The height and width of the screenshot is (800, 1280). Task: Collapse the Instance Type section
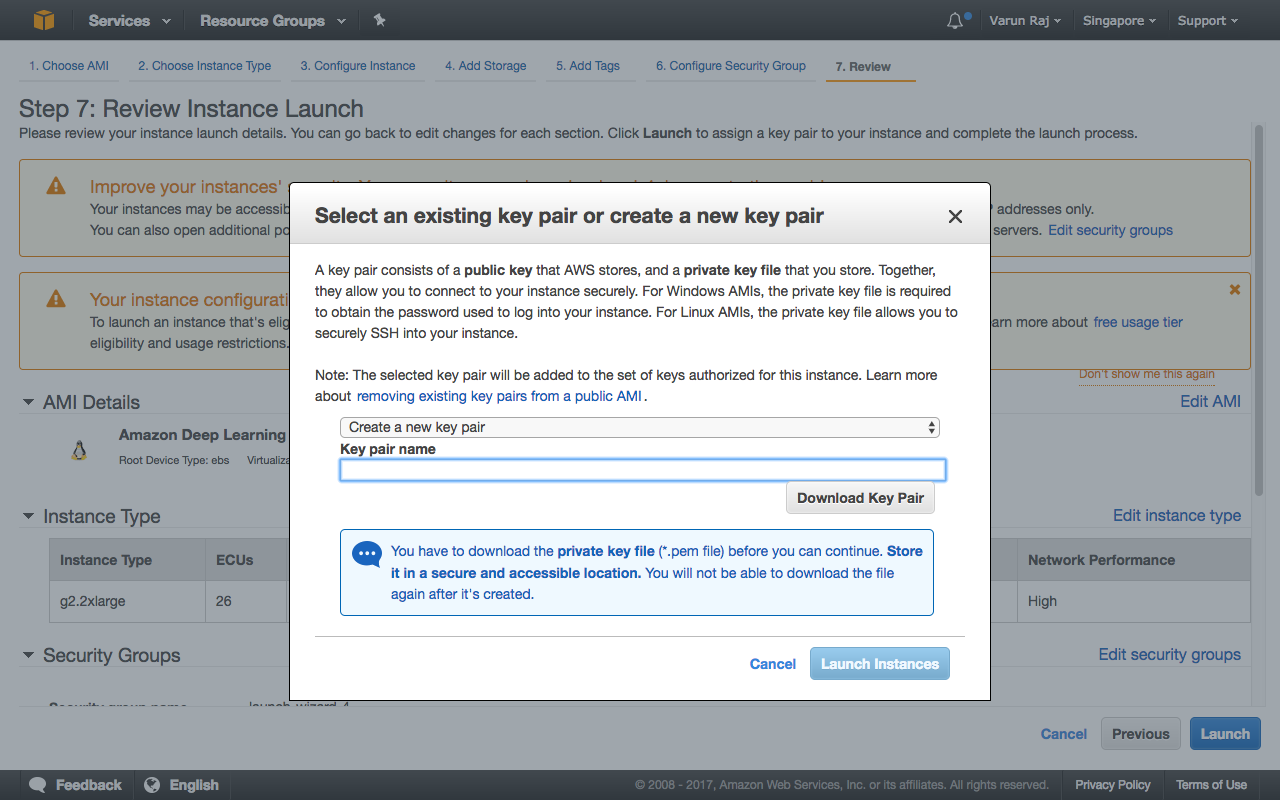29,517
